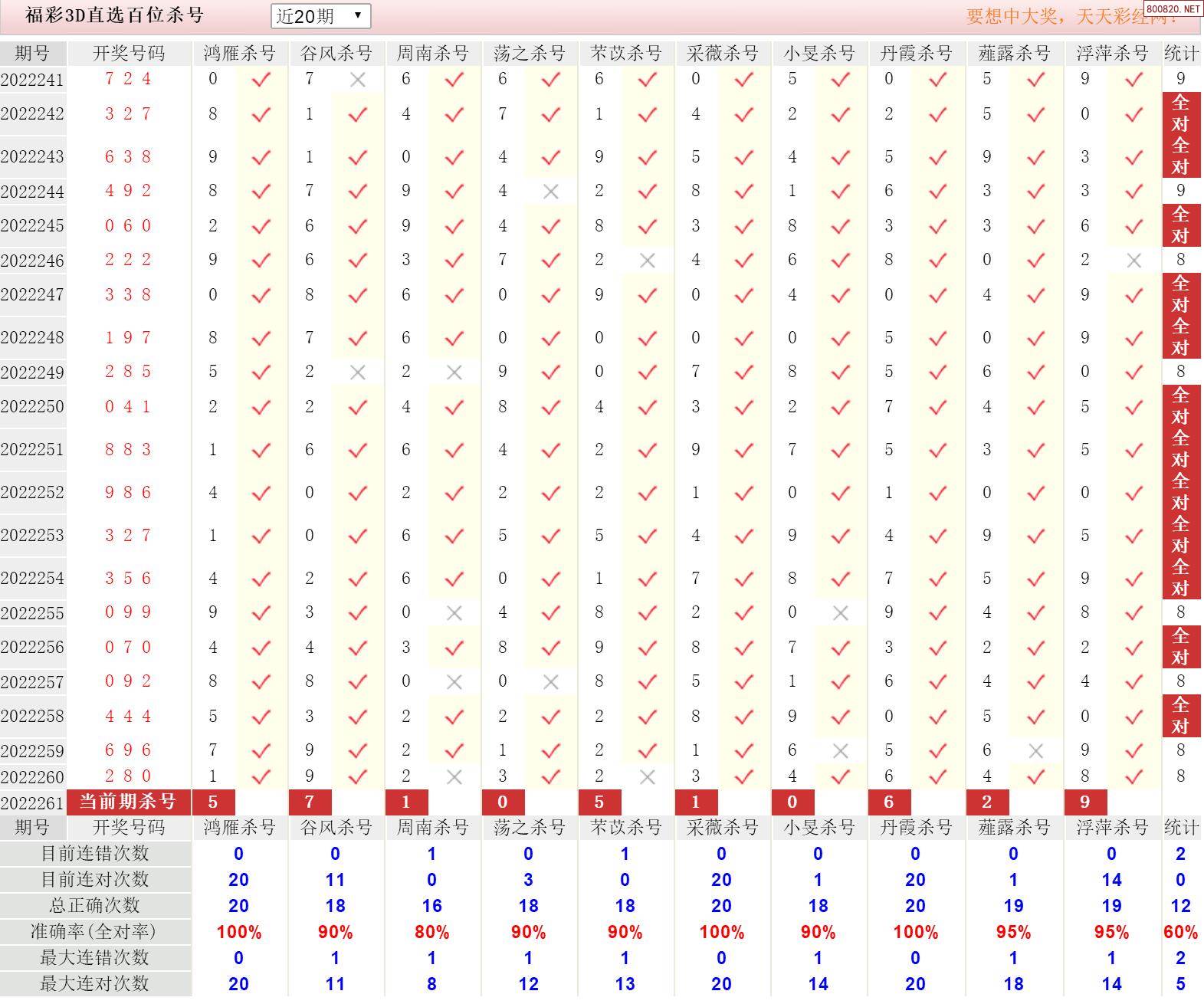Click the gray X in 周南 column, row 2022255
Screen dimensions: 1204x1004
[x=454, y=613]
